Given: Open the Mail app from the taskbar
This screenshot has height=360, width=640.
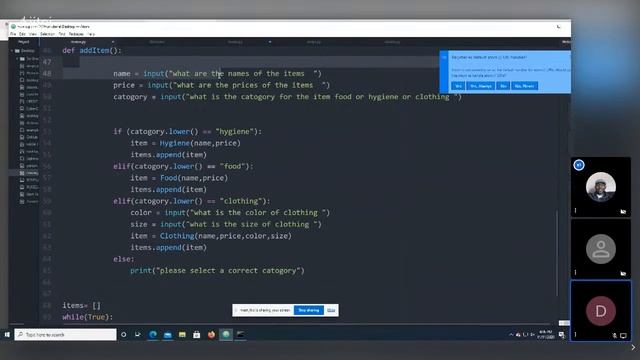Looking at the screenshot, I should 167,335.
